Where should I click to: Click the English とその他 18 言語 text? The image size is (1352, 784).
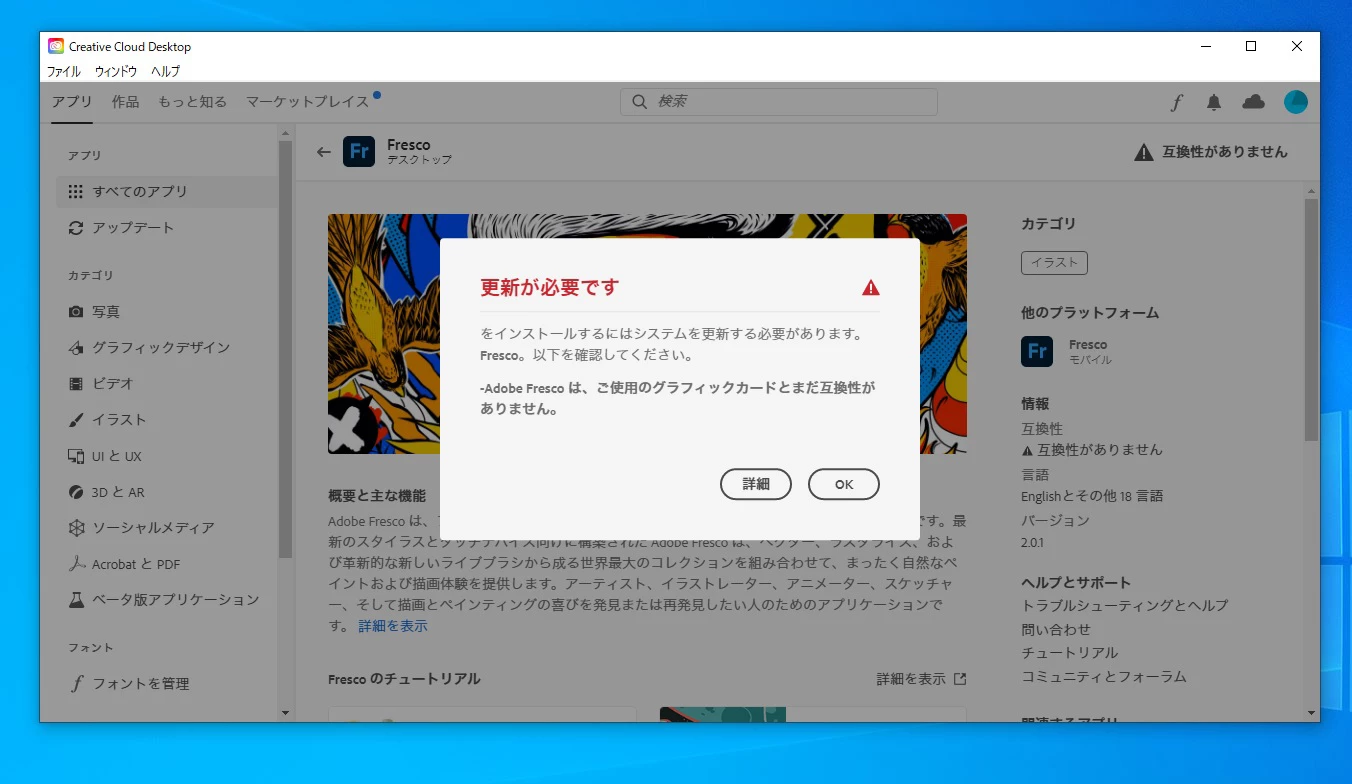(1092, 496)
